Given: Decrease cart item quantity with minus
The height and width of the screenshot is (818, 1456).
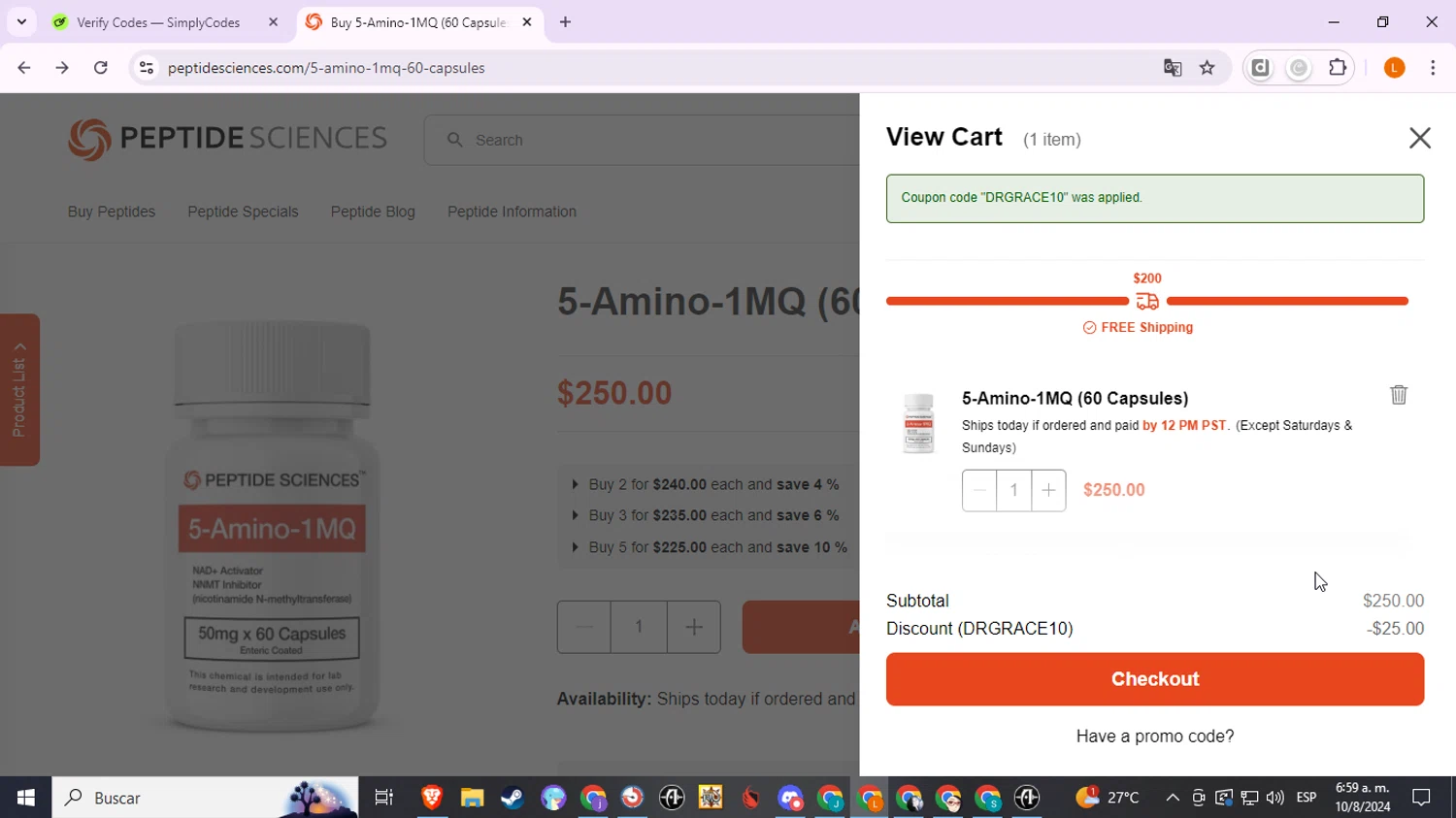Looking at the screenshot, I should [x=979, y=490].
